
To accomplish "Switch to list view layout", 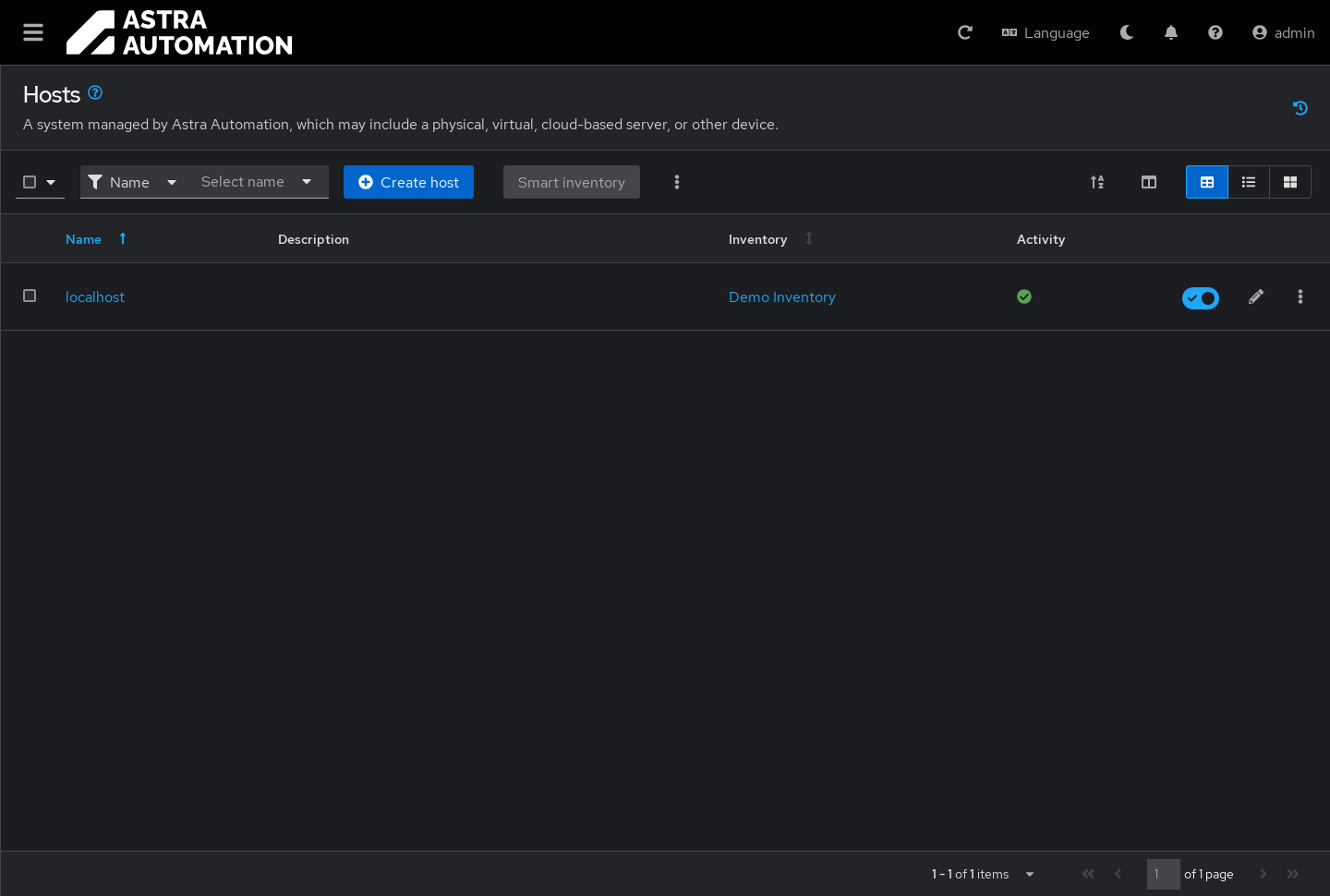I will pyautogui.click(x=1249, y=182).
